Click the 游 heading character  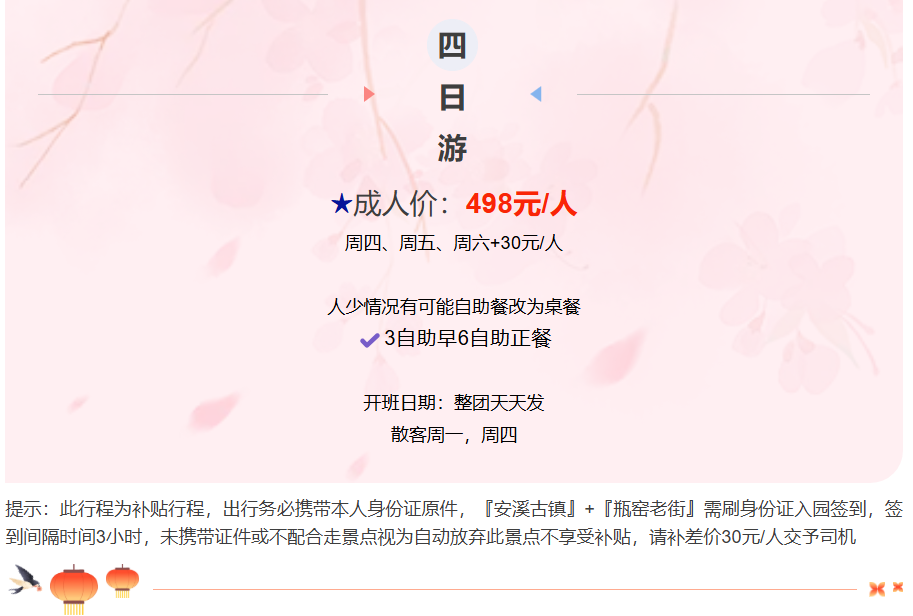coord(452,148)
